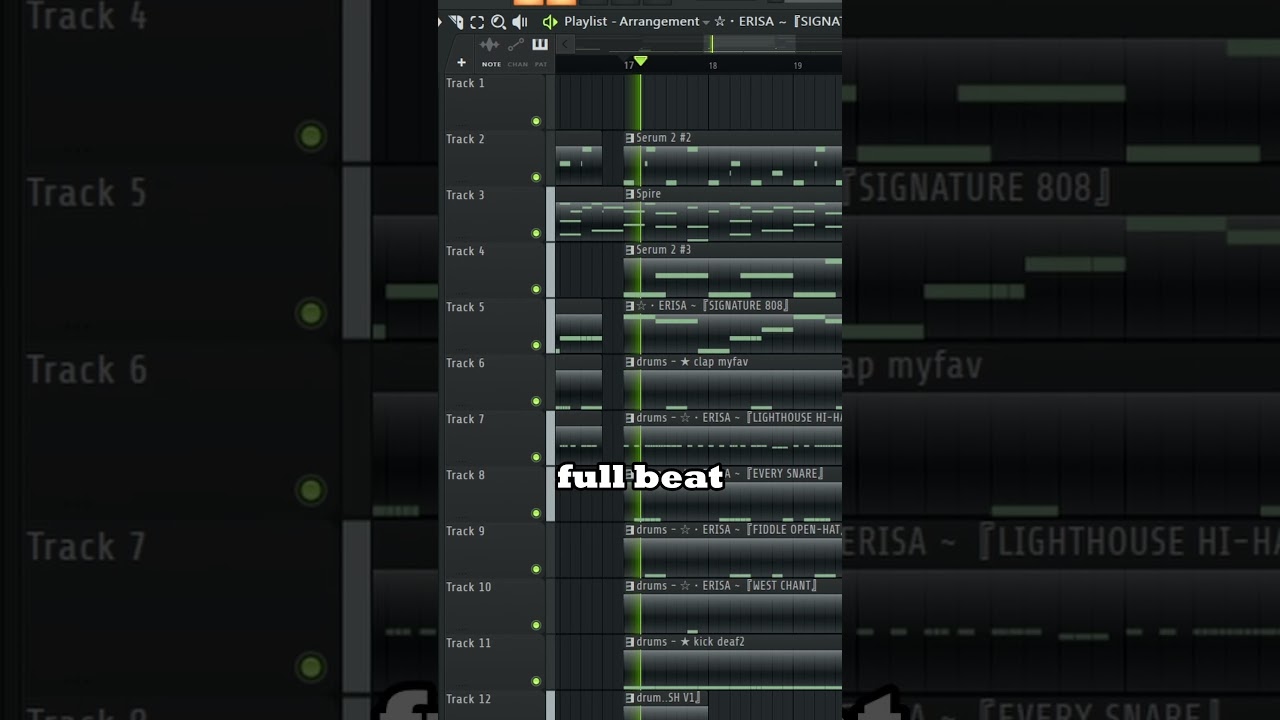
Task: Open the FIDDLE OPEN-HAT clip menu icon
Action: [630, 530]
